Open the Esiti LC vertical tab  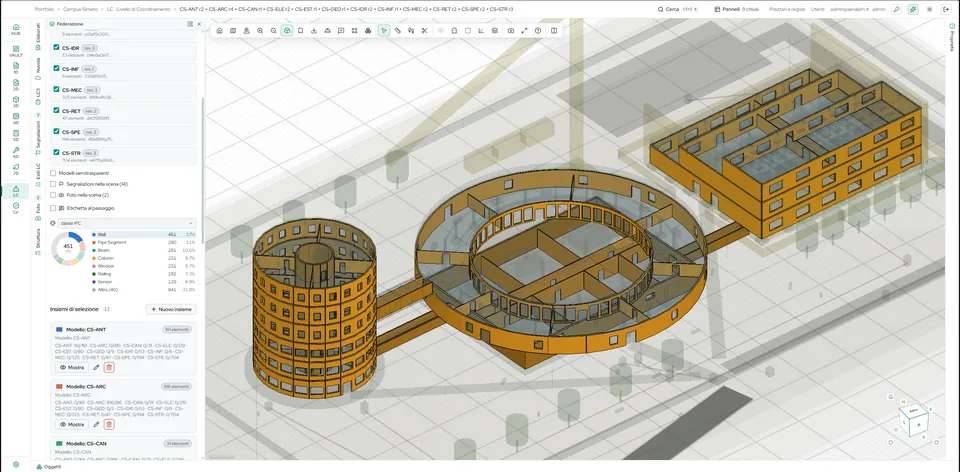pos(38,174)
